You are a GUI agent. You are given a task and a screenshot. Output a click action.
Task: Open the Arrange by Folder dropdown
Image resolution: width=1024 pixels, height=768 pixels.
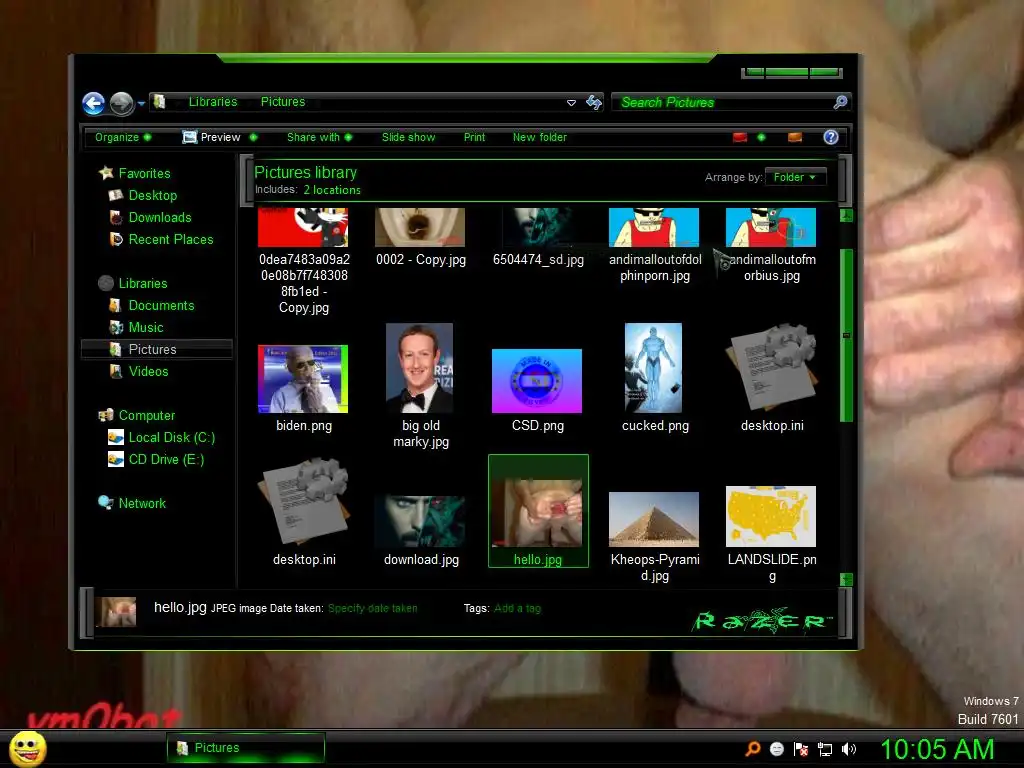click(x=795, y=177)
